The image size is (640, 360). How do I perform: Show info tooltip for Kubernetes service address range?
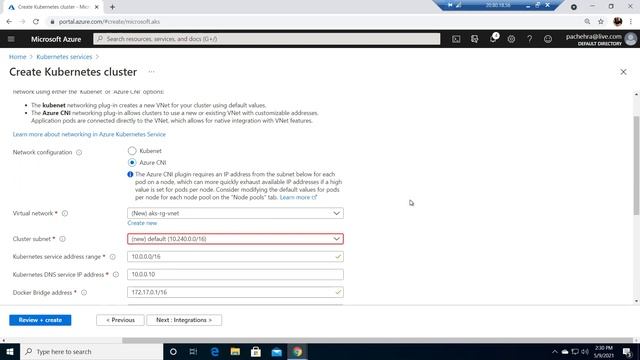click(x=113, y=257)
